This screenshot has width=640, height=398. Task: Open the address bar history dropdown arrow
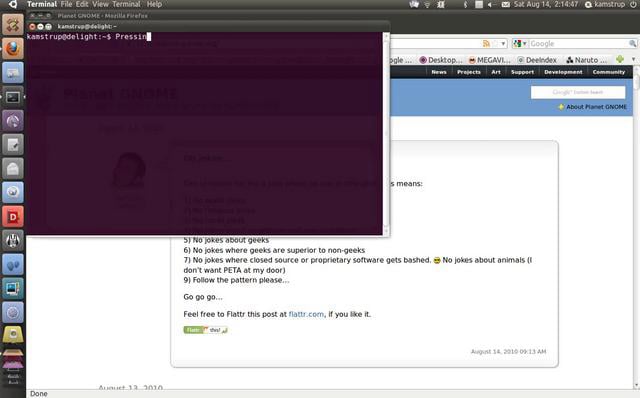pyautogui.click(x=503, y=44)
